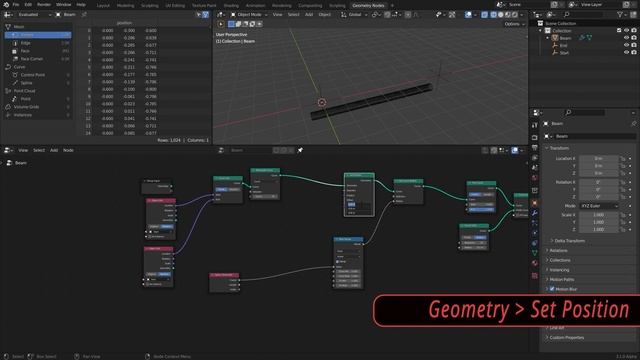Click the position column header

[124, 23]
